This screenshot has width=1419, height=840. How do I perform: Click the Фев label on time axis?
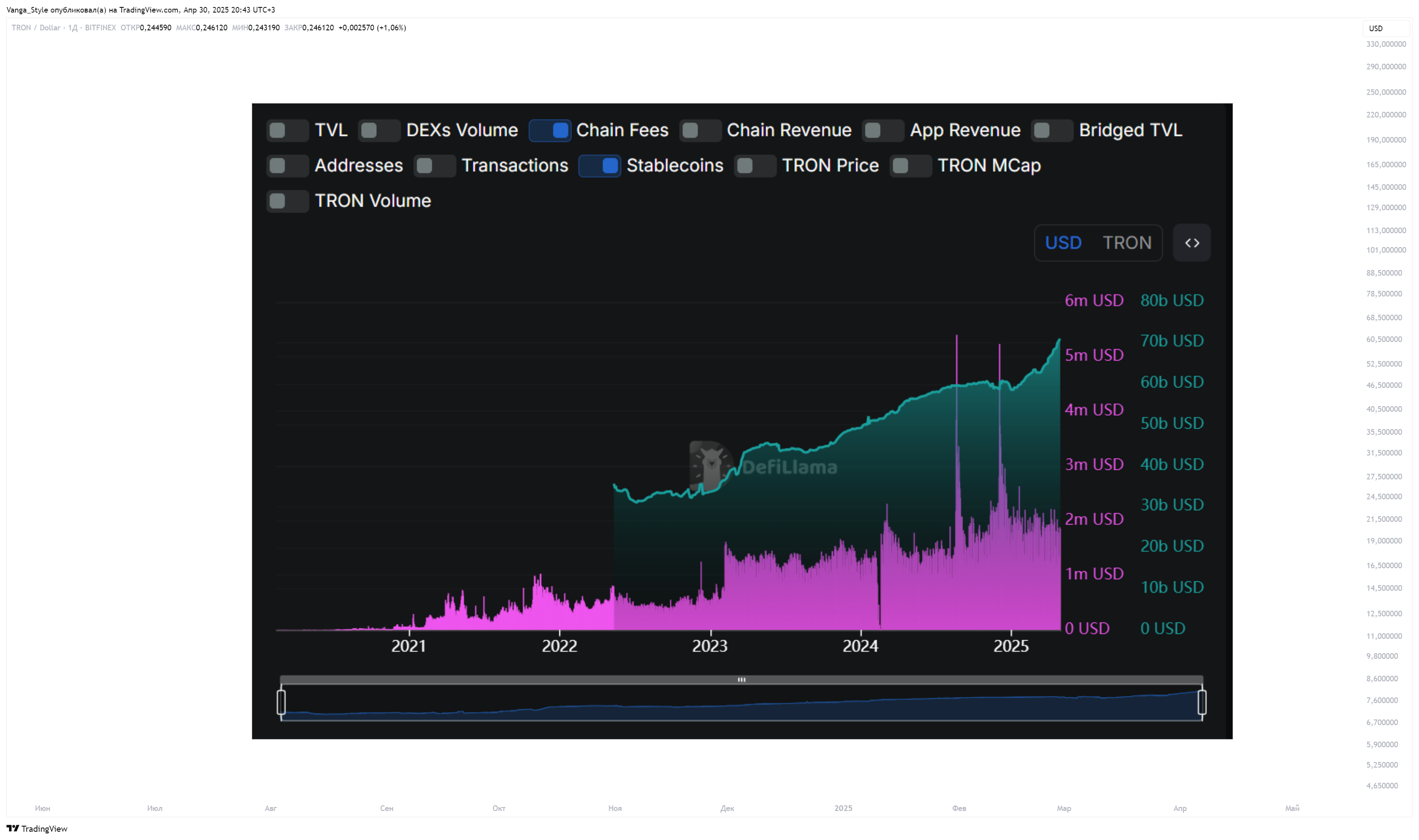point(959,808)
